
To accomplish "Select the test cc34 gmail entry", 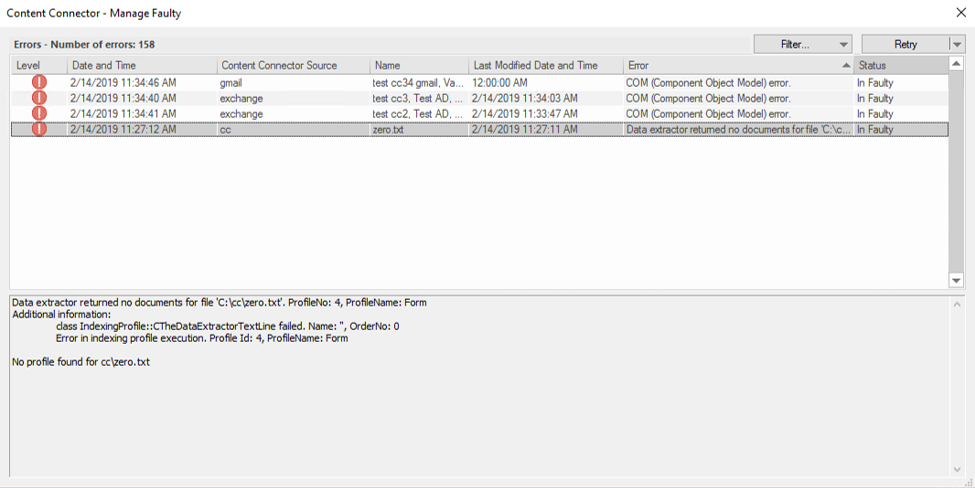I will tap(417, 83).
